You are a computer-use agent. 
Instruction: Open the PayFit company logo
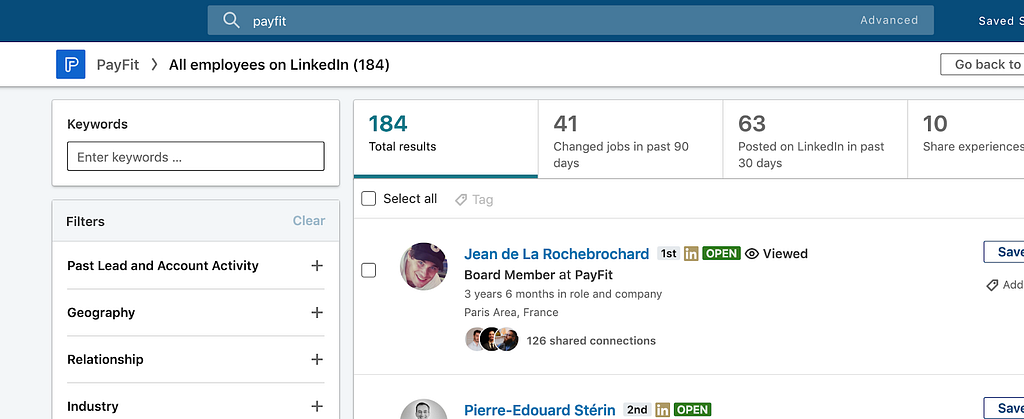click(x=71, y=65)
